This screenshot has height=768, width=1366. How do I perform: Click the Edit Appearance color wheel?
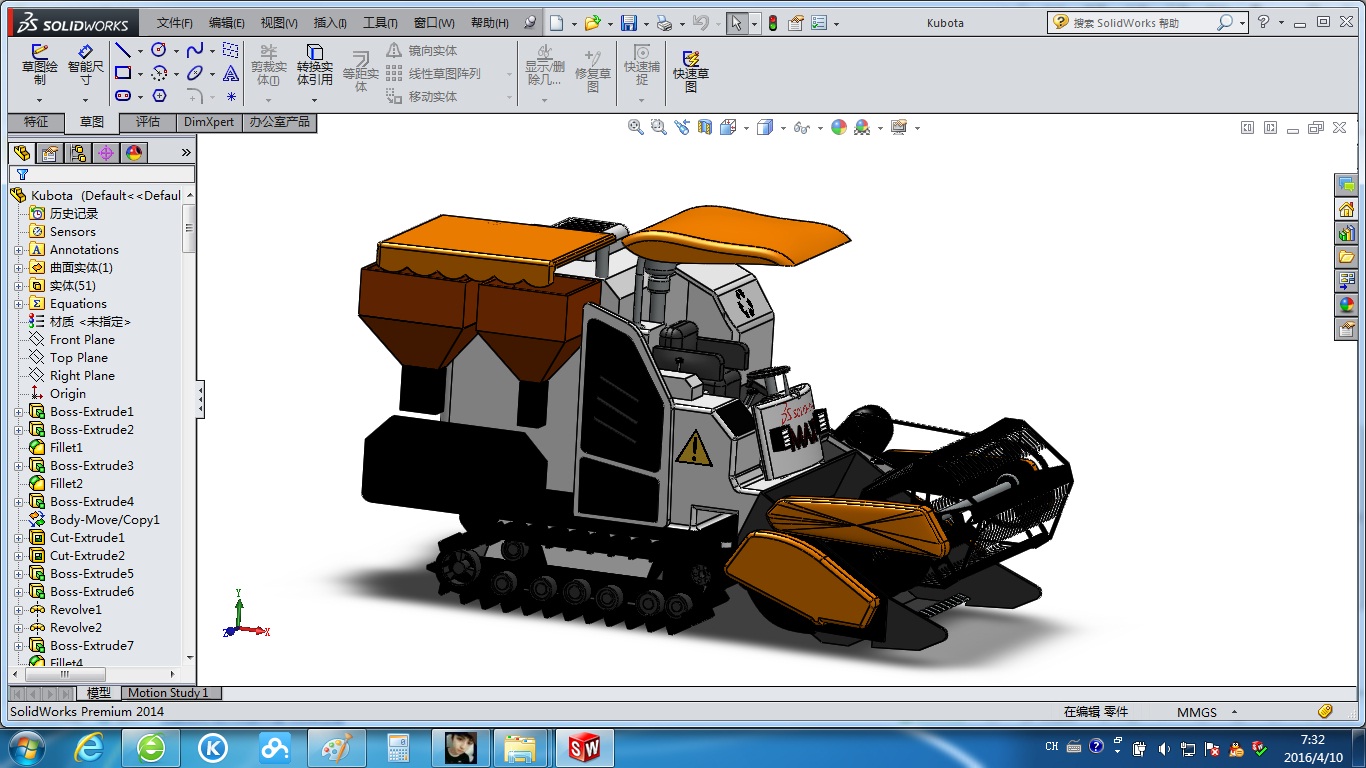pos(838,127)
